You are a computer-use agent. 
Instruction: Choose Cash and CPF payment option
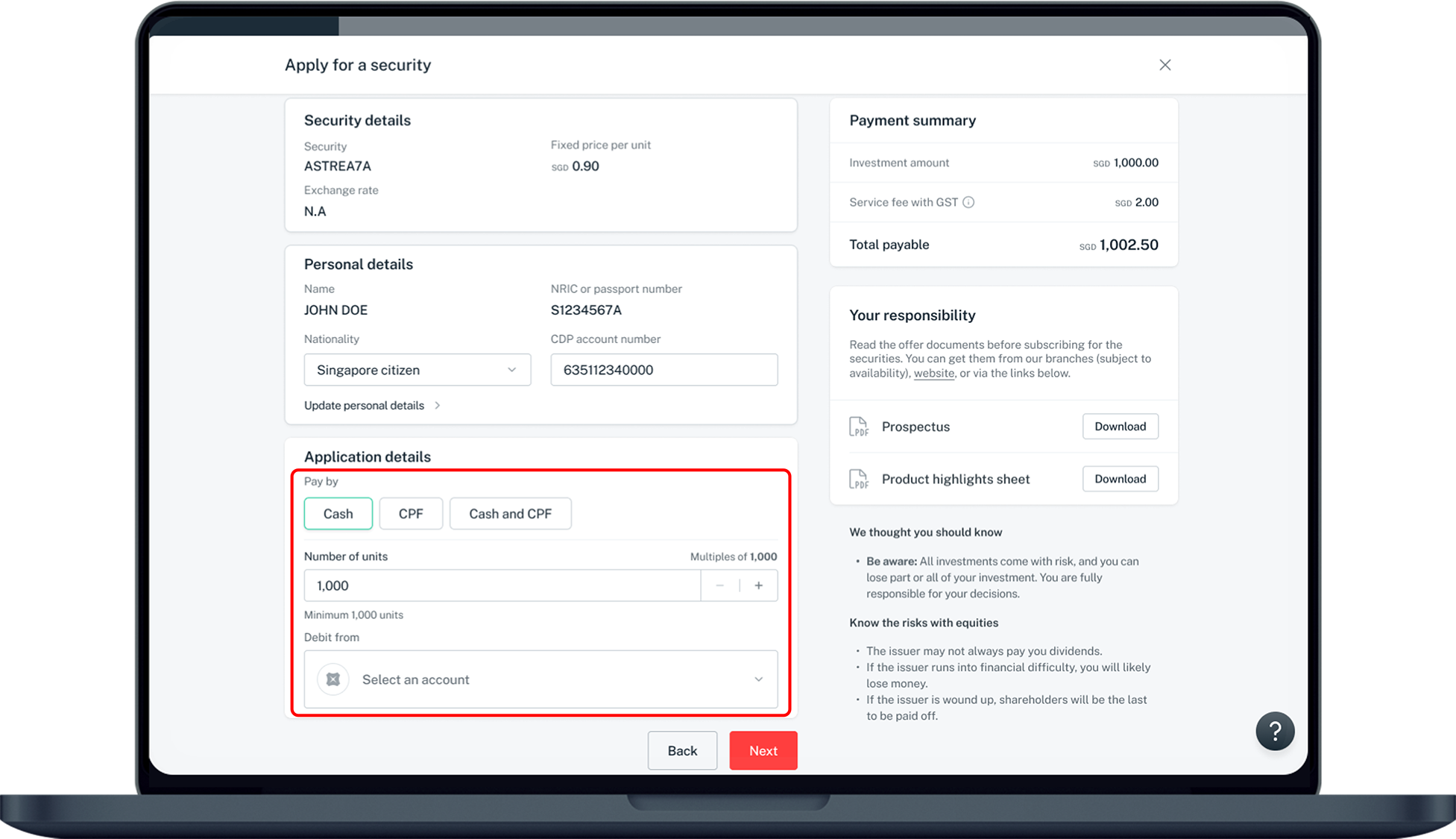[x=510, y=514]
